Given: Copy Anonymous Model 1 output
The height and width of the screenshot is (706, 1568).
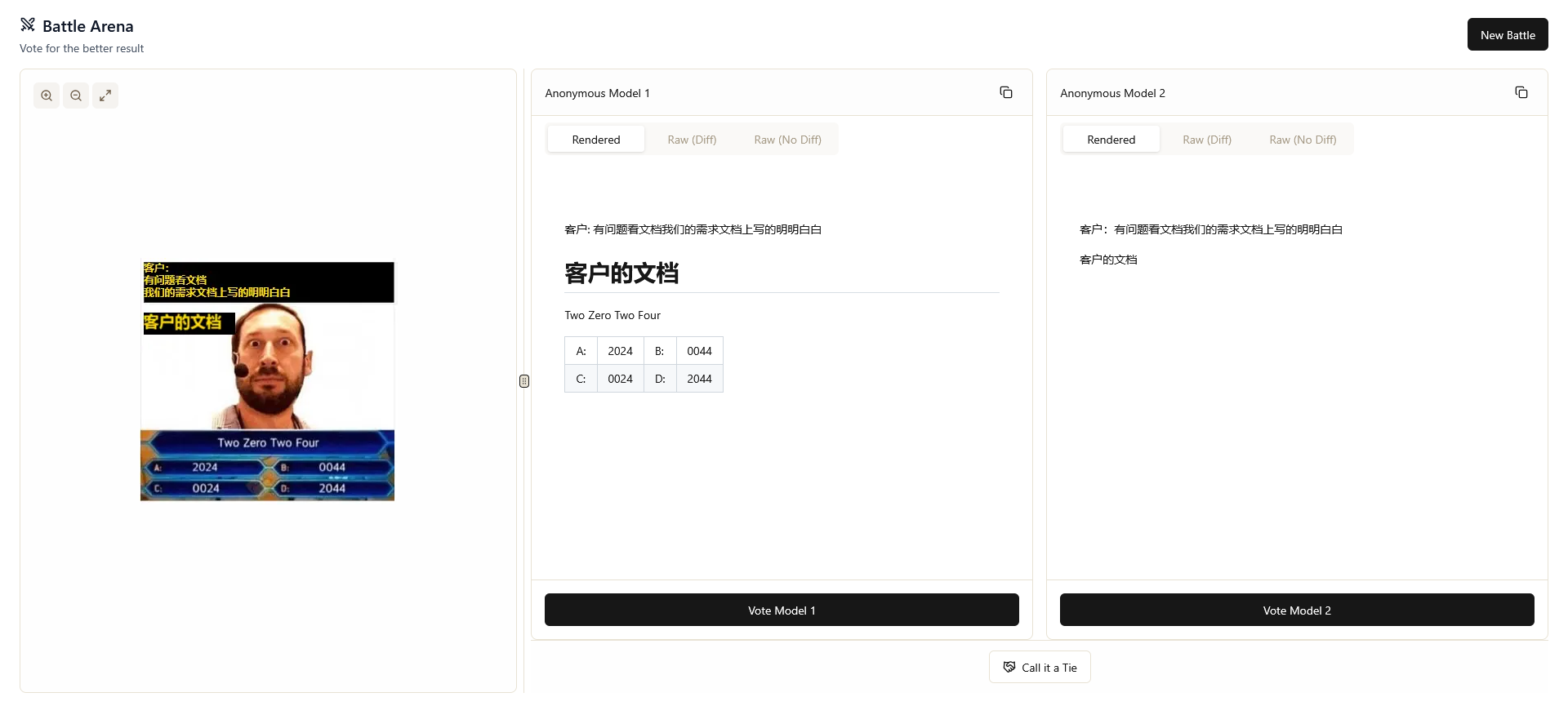Looking at the screenshot, I should [x=1006, y=93].
